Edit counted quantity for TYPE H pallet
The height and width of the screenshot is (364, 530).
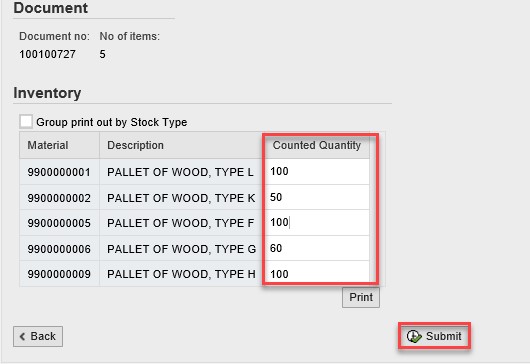(x=318, y=273)
